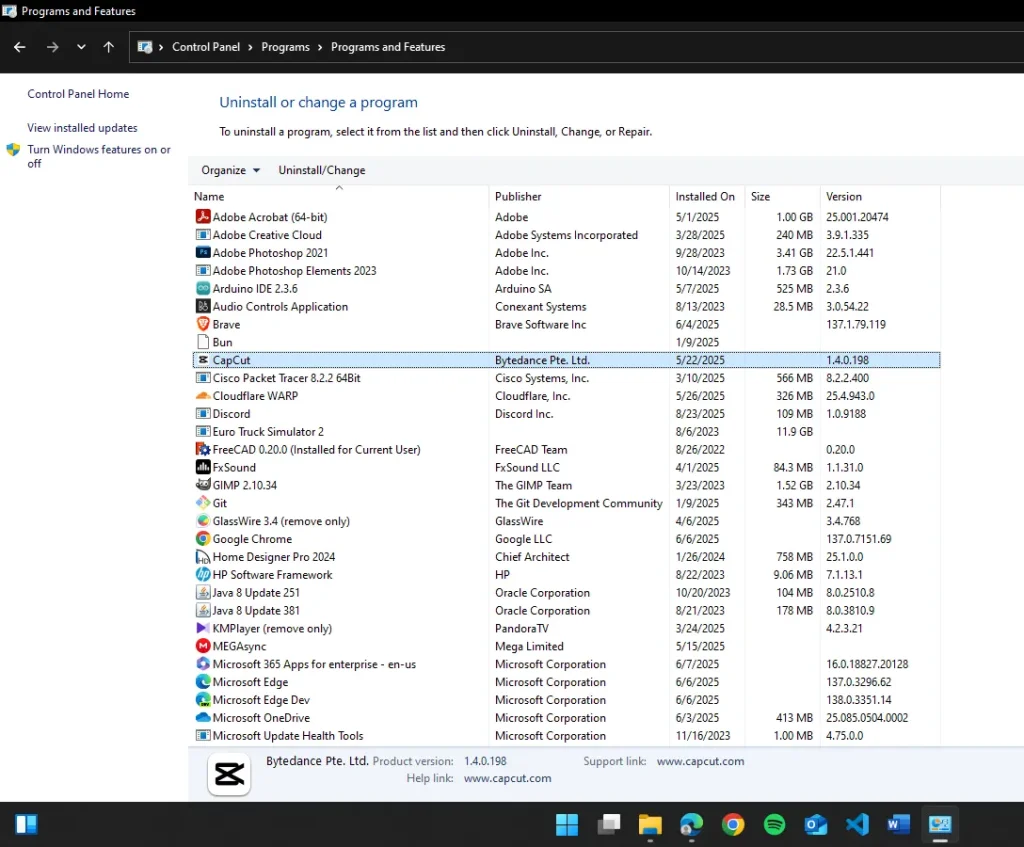Click the CapCut icon in list row
Image resolution: width=1024 pixels, height=847 pixels.
[x=203, y=360]
